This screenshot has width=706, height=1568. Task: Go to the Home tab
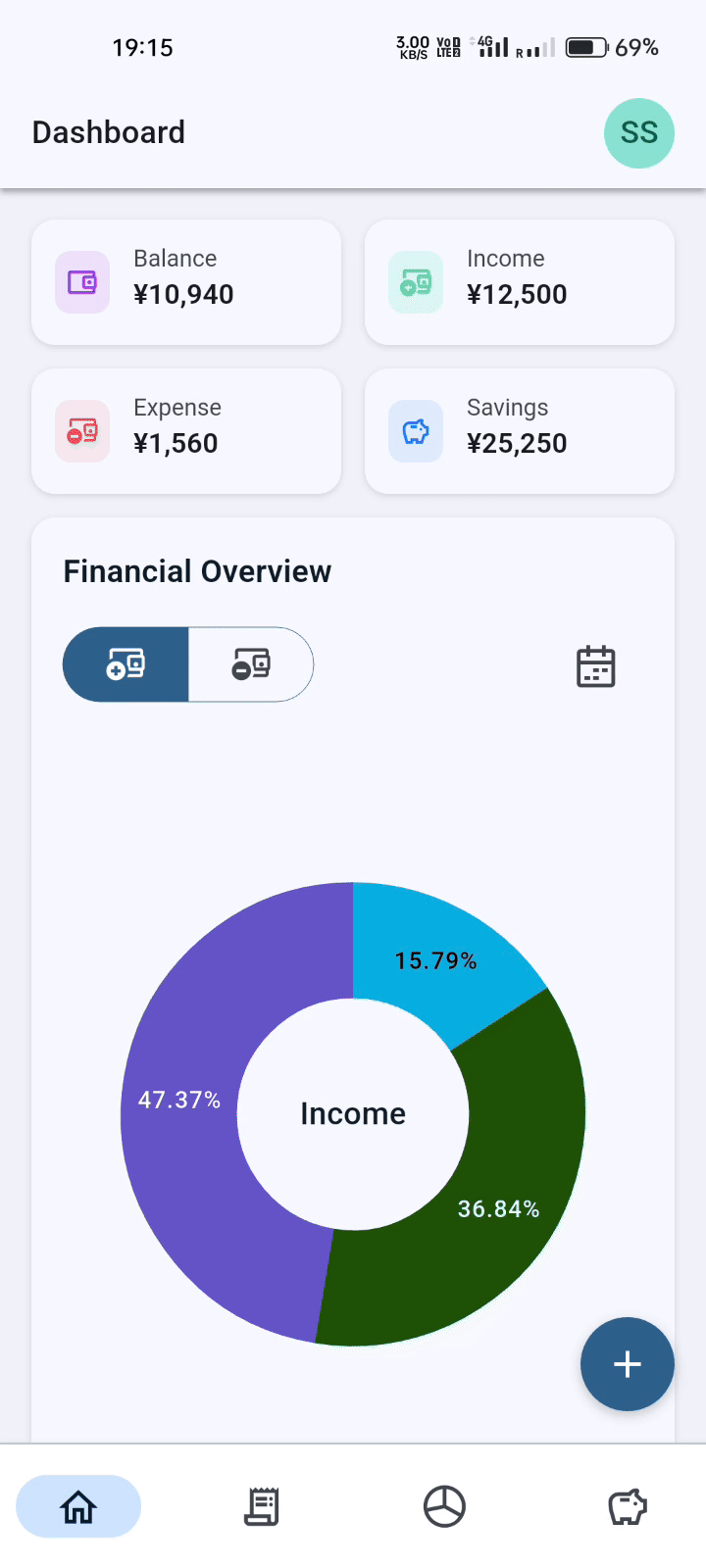78,1506
